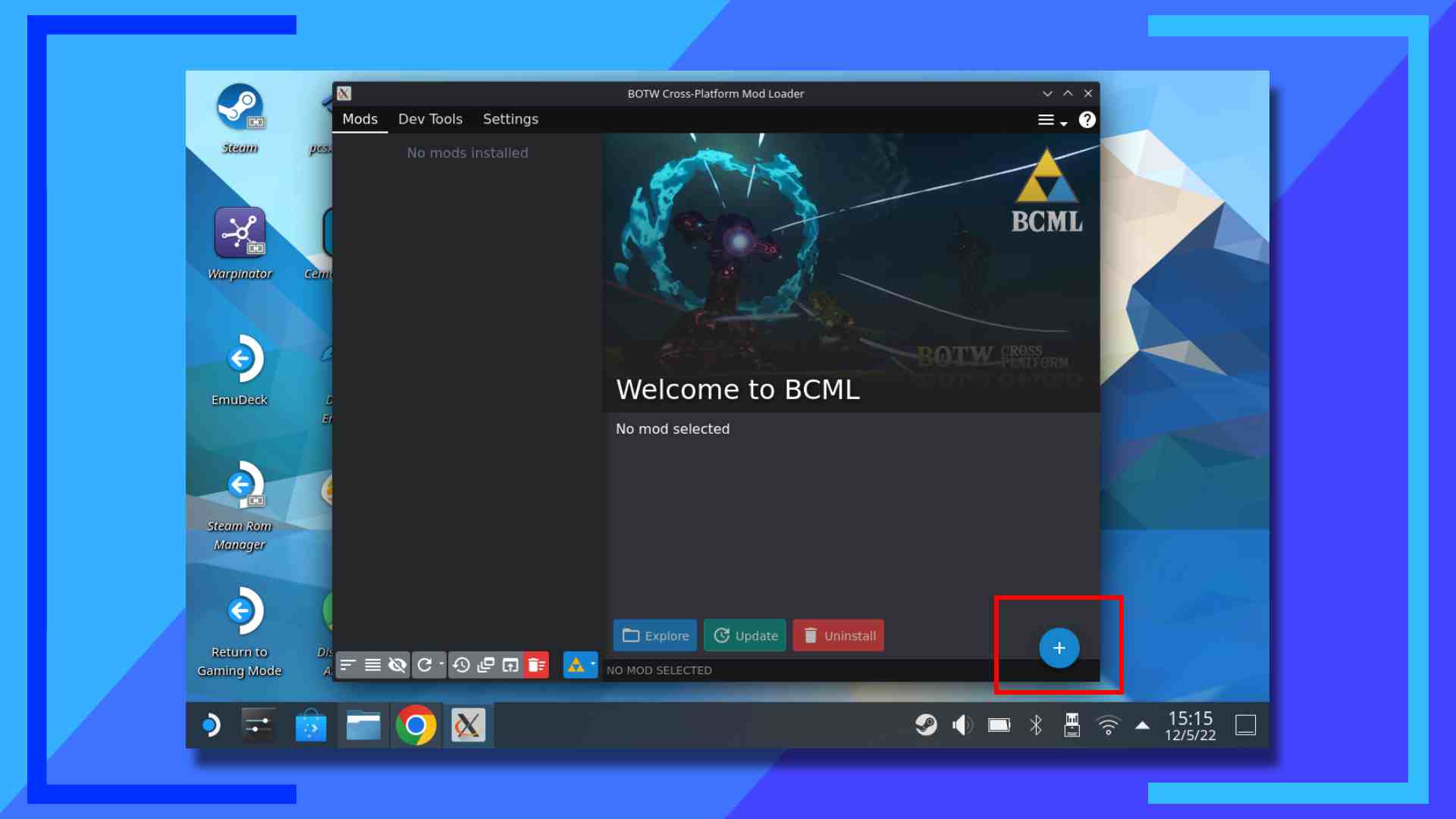Click the red delete merges trash icon
This screenshot has width=1456, height=819.
(x=538, y=665)
